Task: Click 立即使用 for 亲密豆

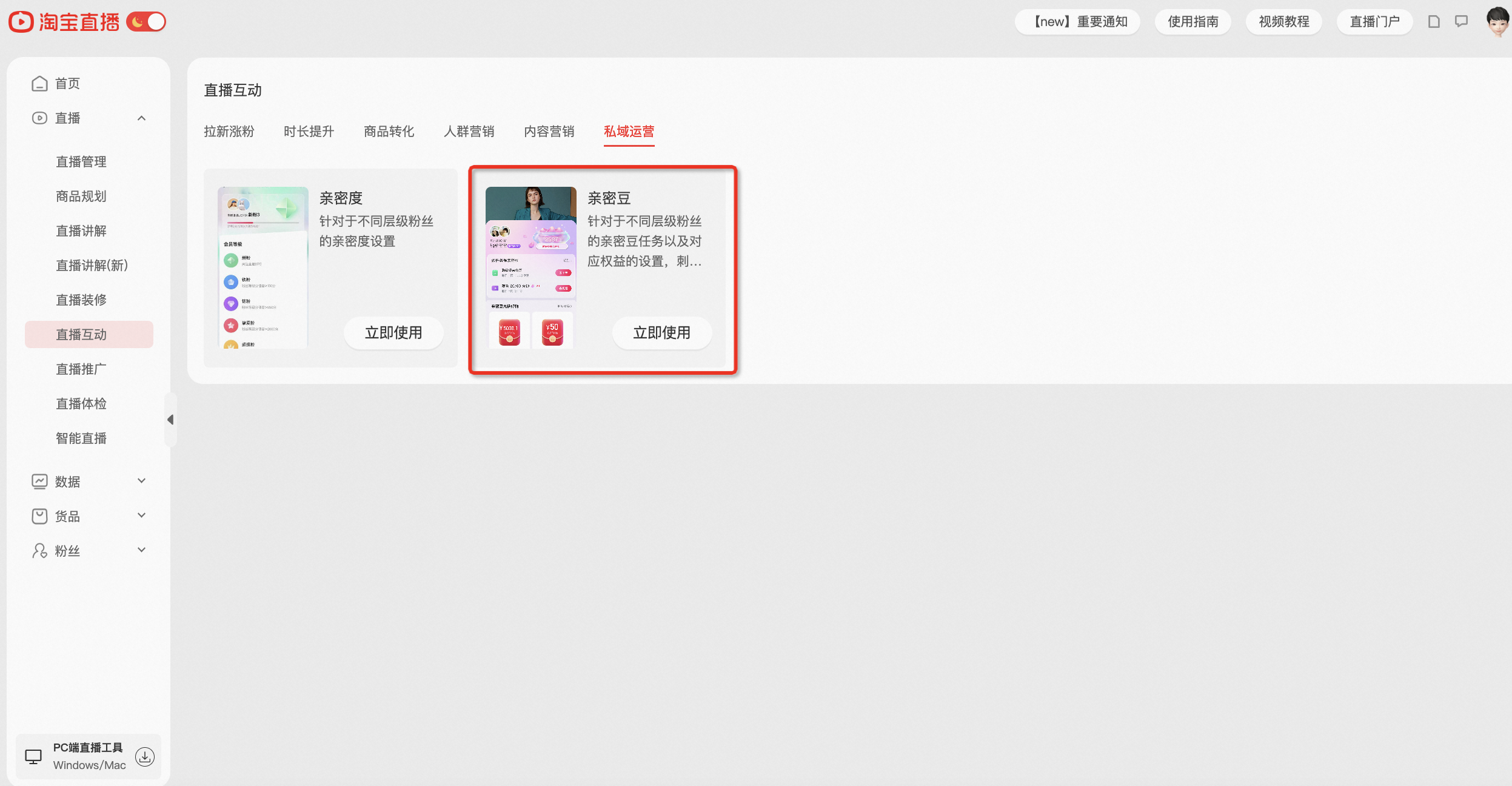Action: click(662, 333)
